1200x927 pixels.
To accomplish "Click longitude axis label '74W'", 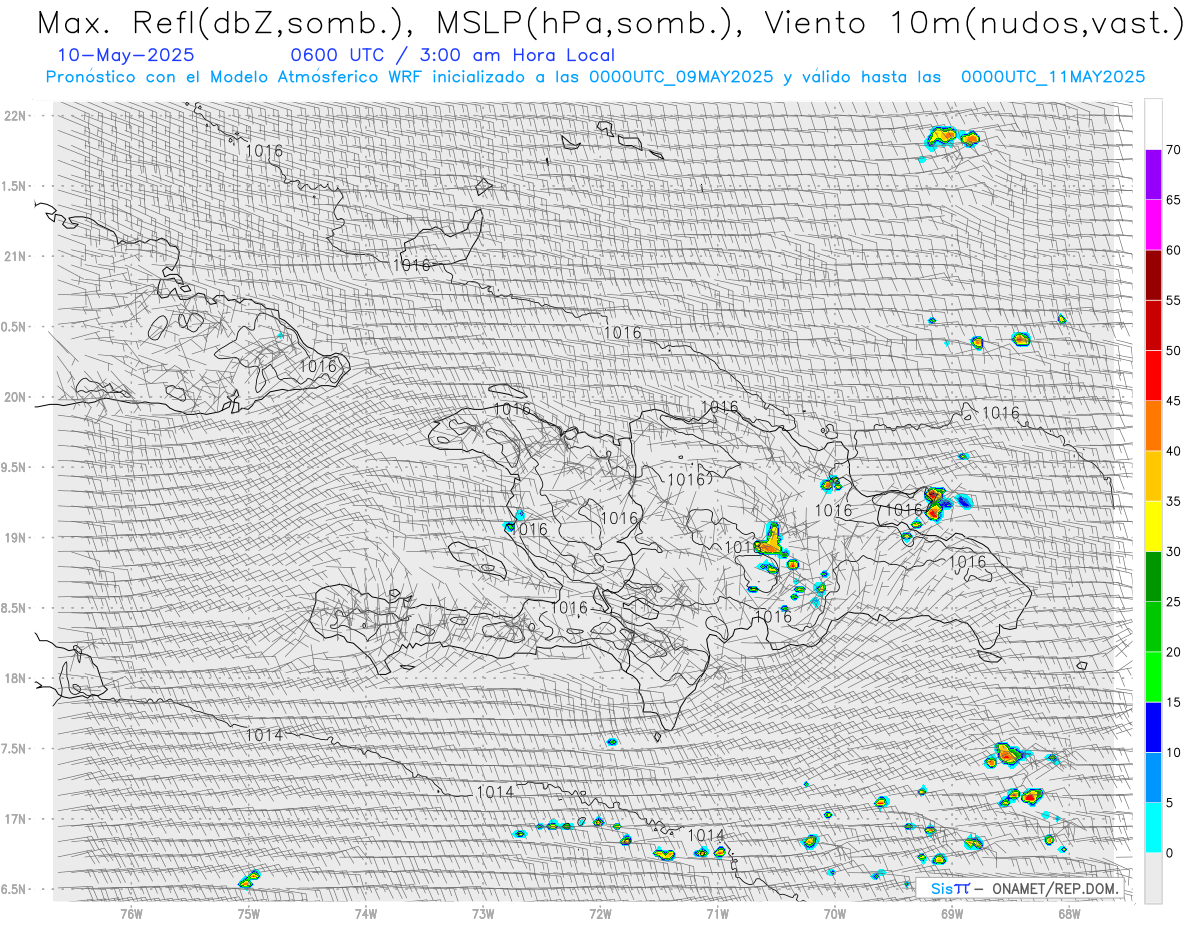I will point(366,913).
